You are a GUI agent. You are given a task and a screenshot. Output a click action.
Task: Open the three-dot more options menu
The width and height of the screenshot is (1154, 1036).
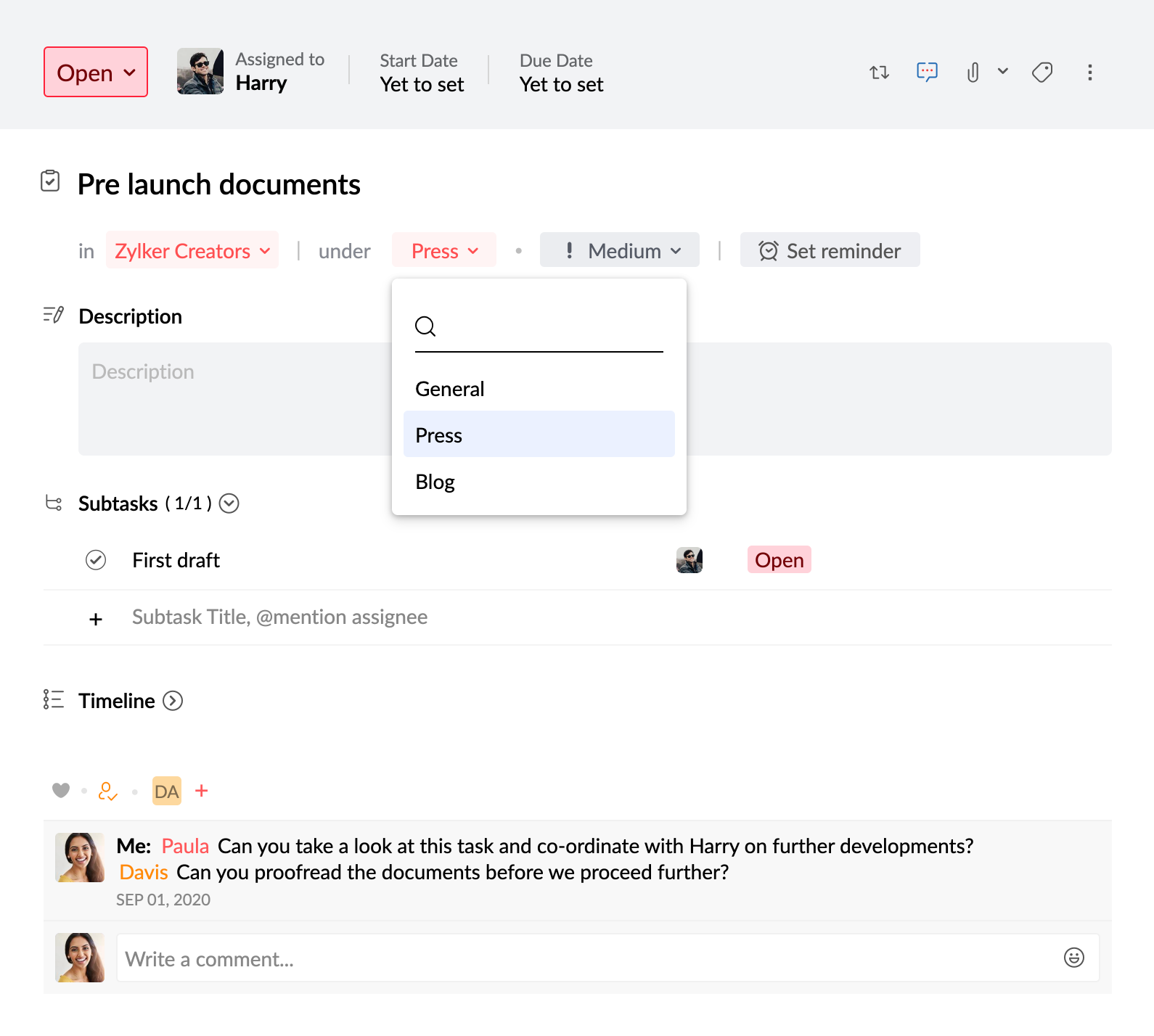(1089, 73)
